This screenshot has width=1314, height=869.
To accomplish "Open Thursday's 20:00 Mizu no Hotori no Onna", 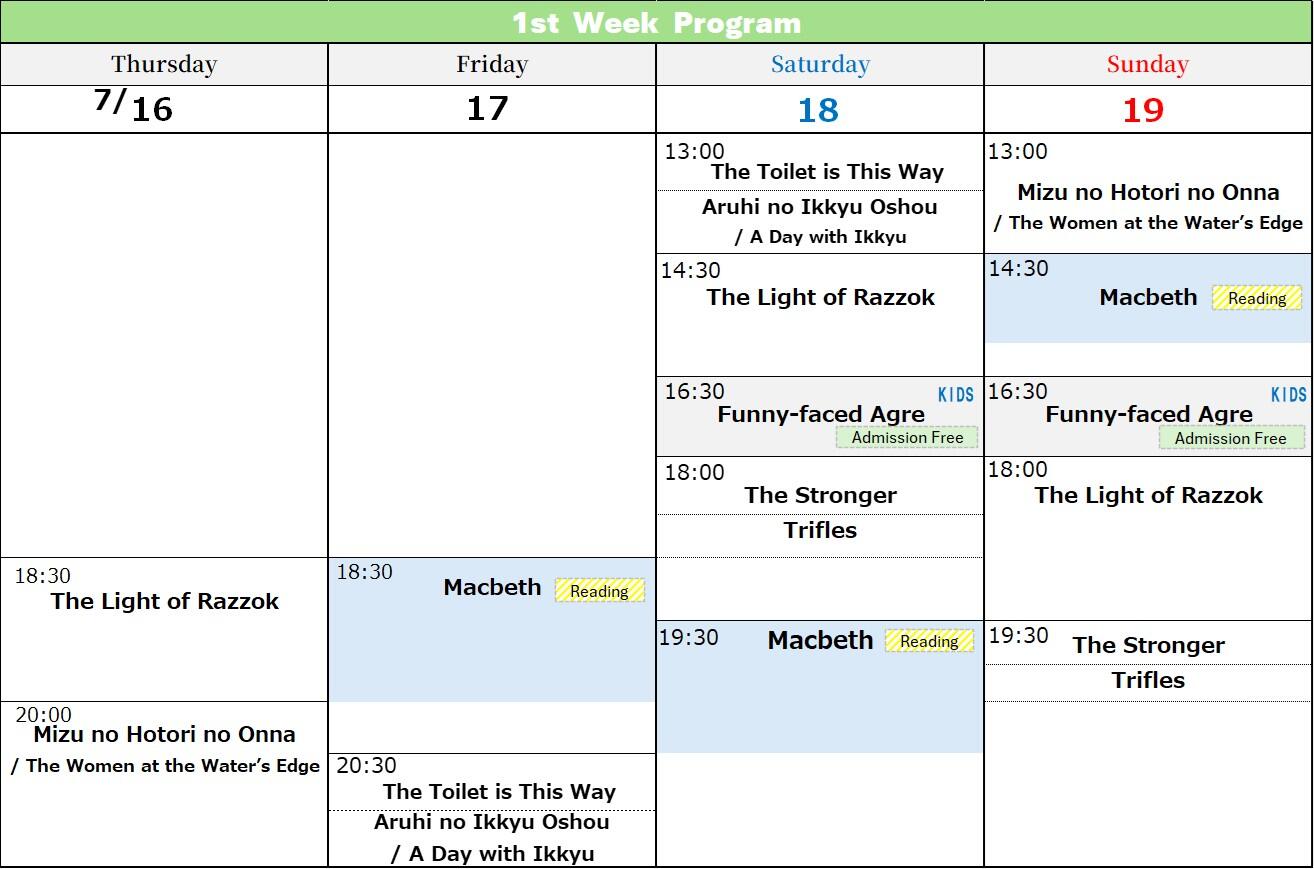I will click(x=165, y=734).
